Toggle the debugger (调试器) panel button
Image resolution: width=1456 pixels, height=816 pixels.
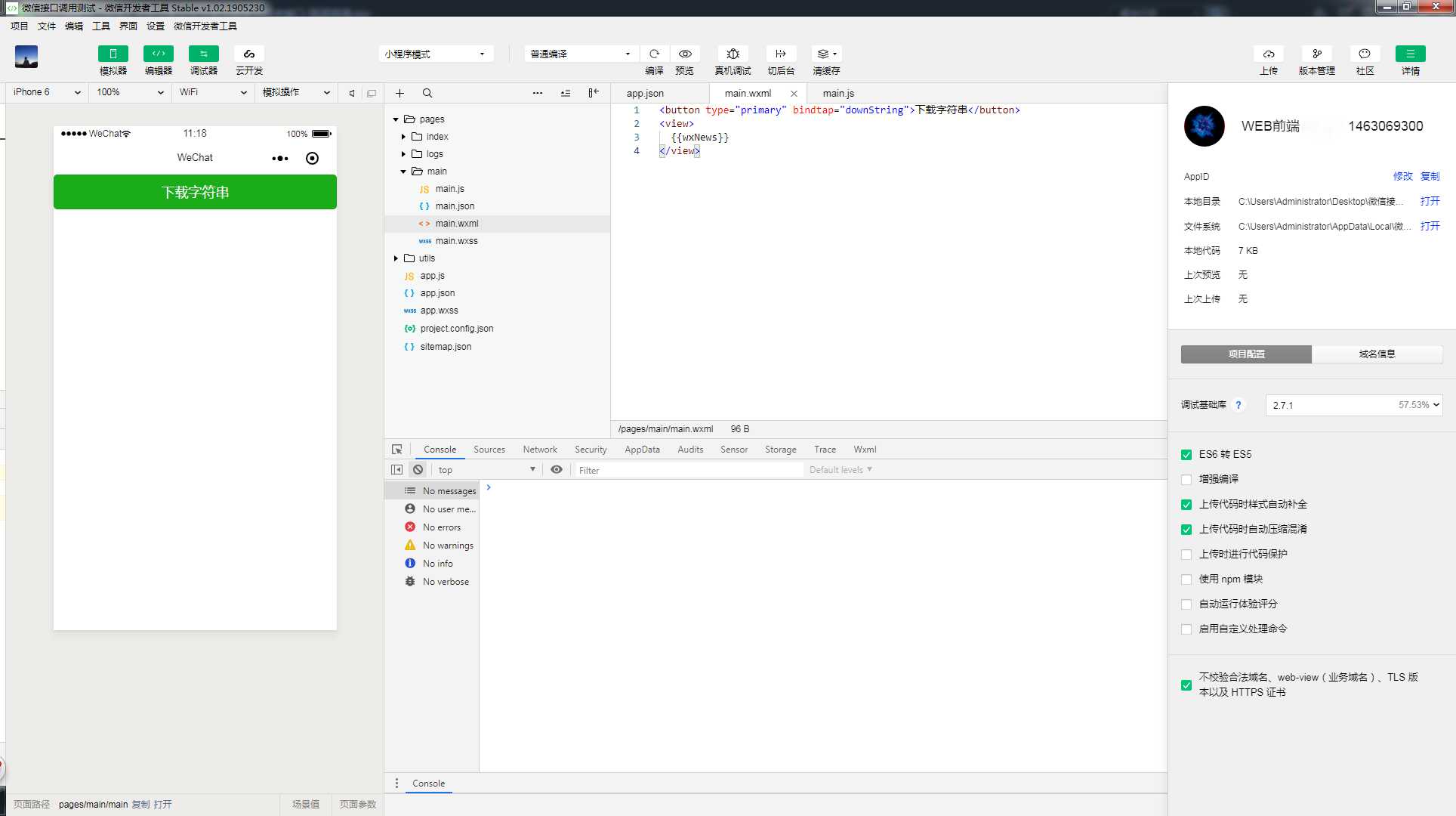[x=204, y=54]
